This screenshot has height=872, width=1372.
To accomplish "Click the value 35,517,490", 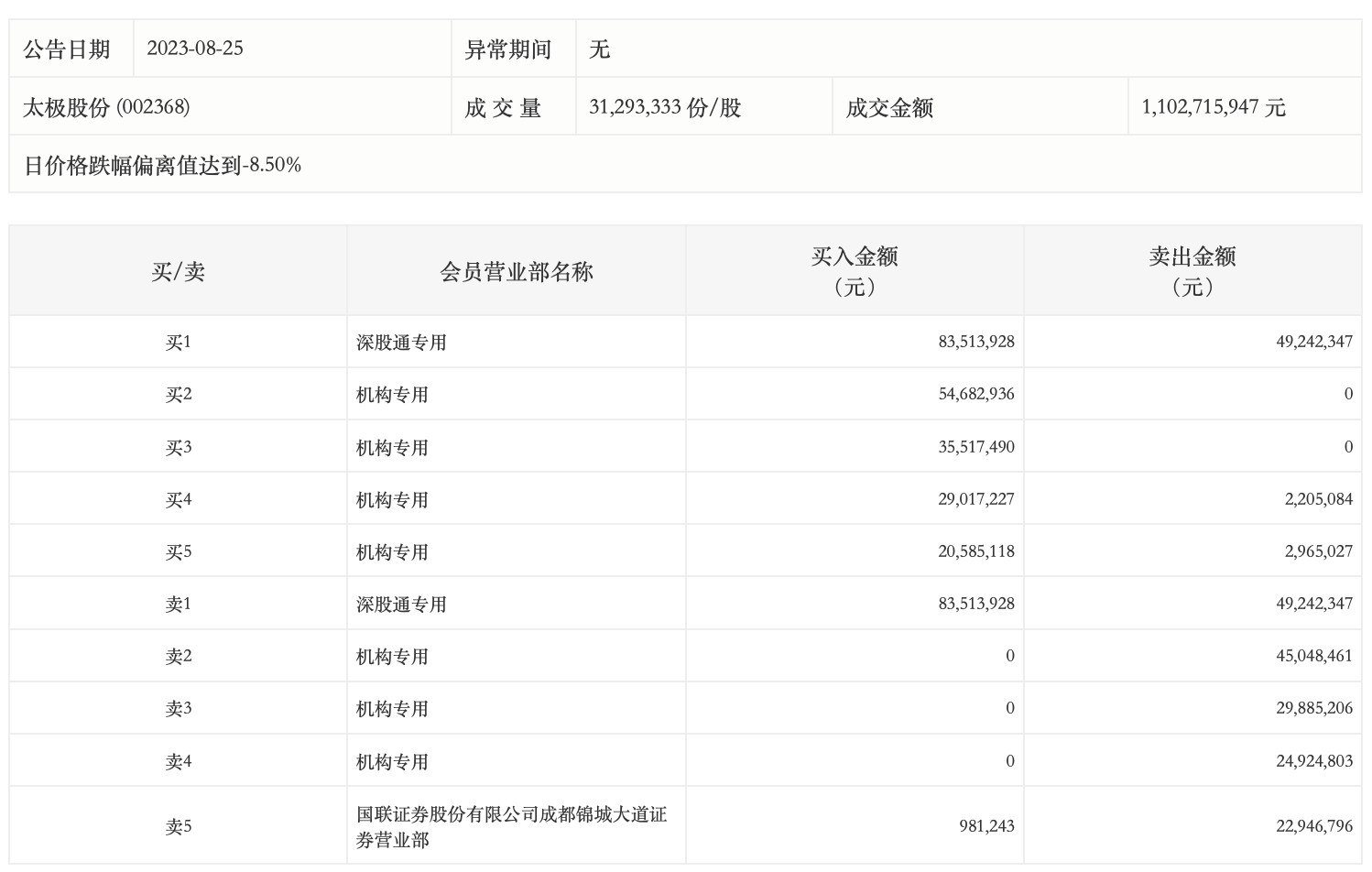I will coord(976,447).
